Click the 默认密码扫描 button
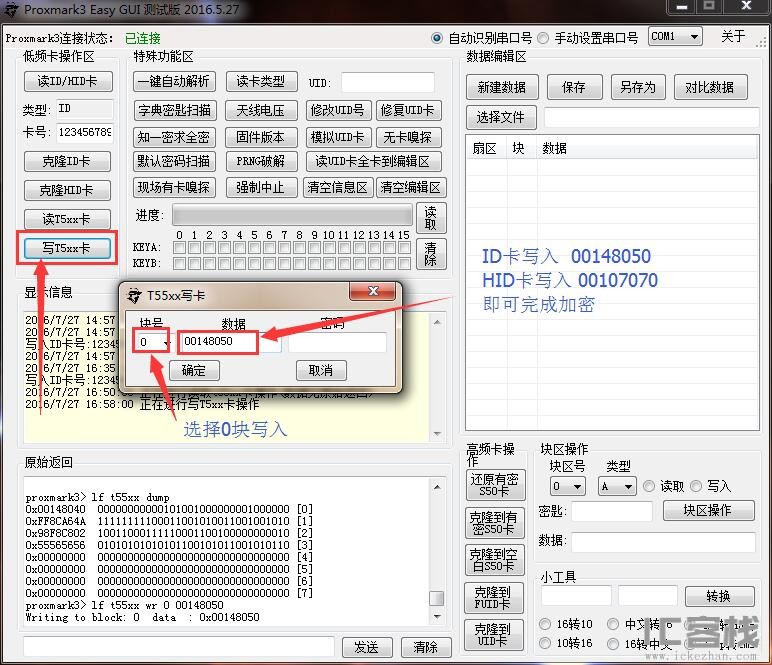The width and height of the screenshot is (772, 665). (x=174, y=161)
